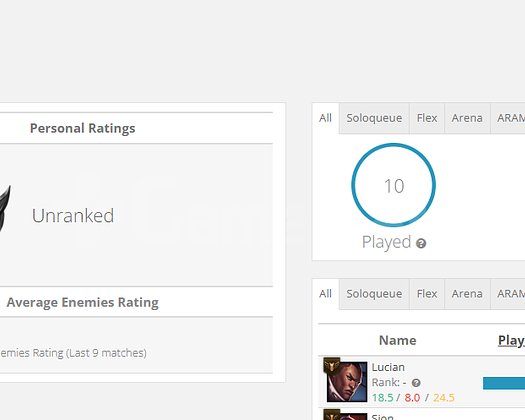This screenshot has width=525, height=420.
Task: Click Lucian's played progress bar
Action: pyautogui.click(x=504, y=383)
